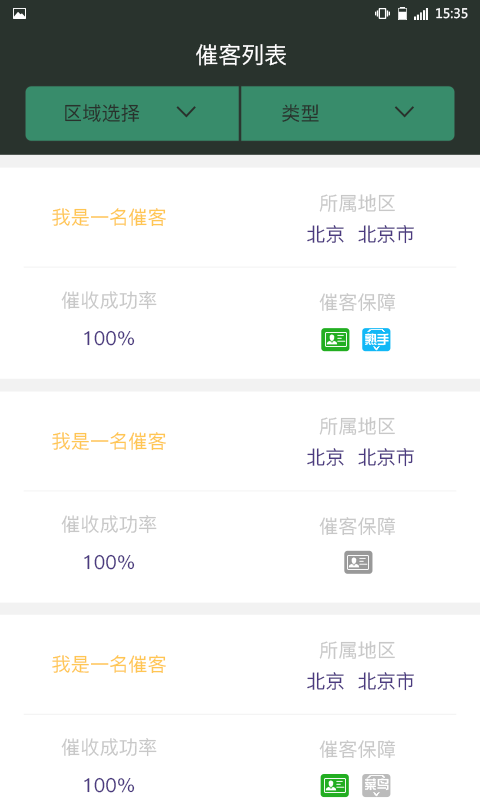Image resolution: width=480 pixels, height=800 pixels.
Task: Tap the chevron beside 类型
Action: (x=404, y=112)
